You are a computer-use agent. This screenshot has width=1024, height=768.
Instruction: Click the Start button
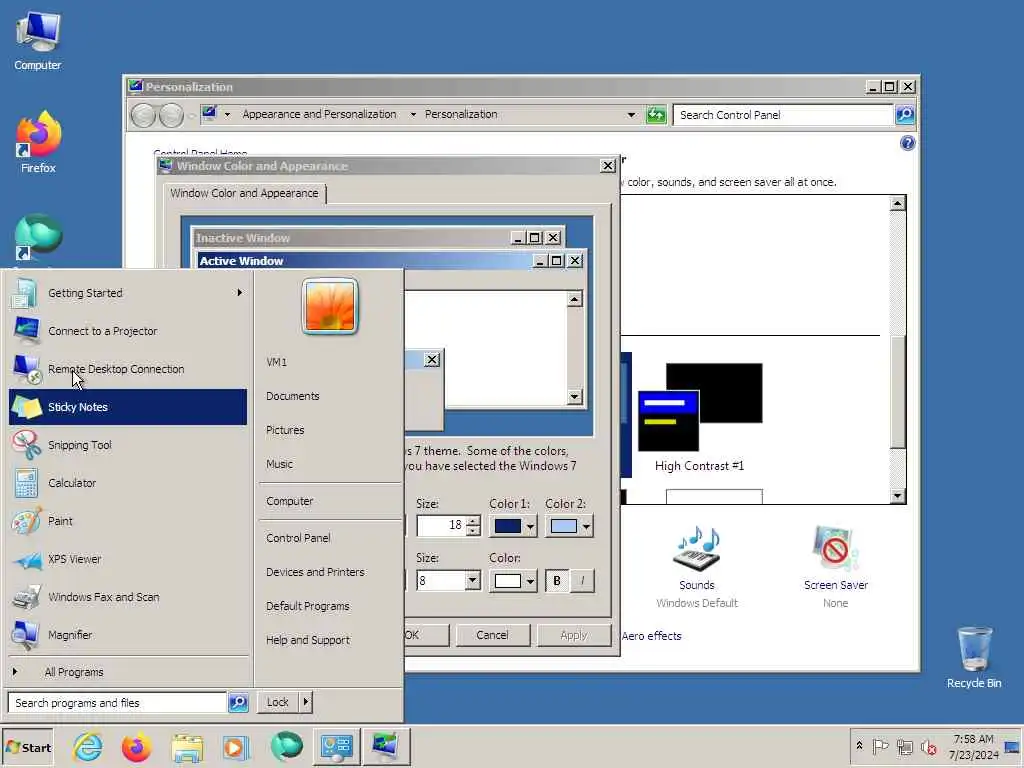click(27, 748)
